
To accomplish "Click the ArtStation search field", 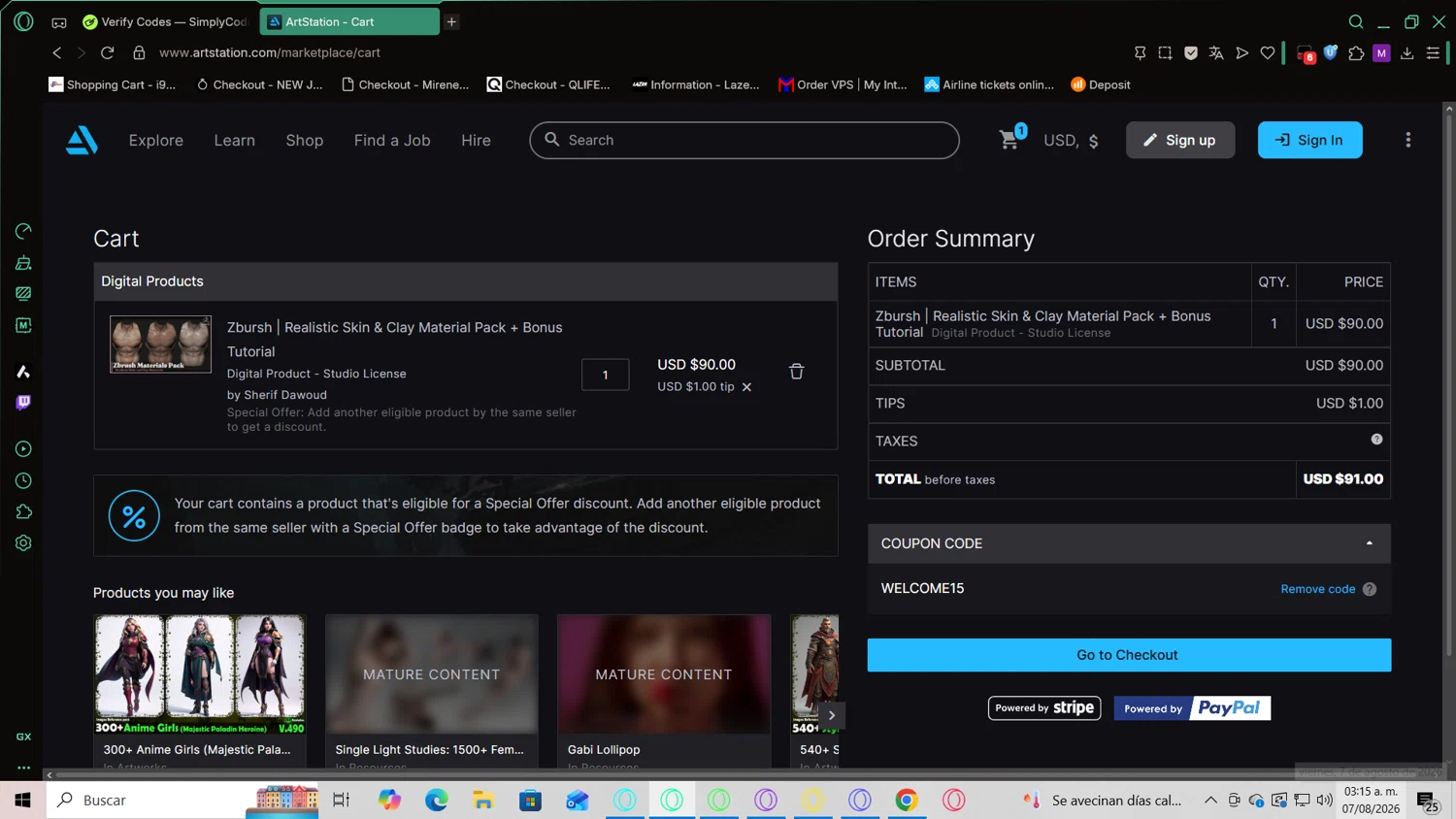I will pyautogui.click(x=745, y=140).
